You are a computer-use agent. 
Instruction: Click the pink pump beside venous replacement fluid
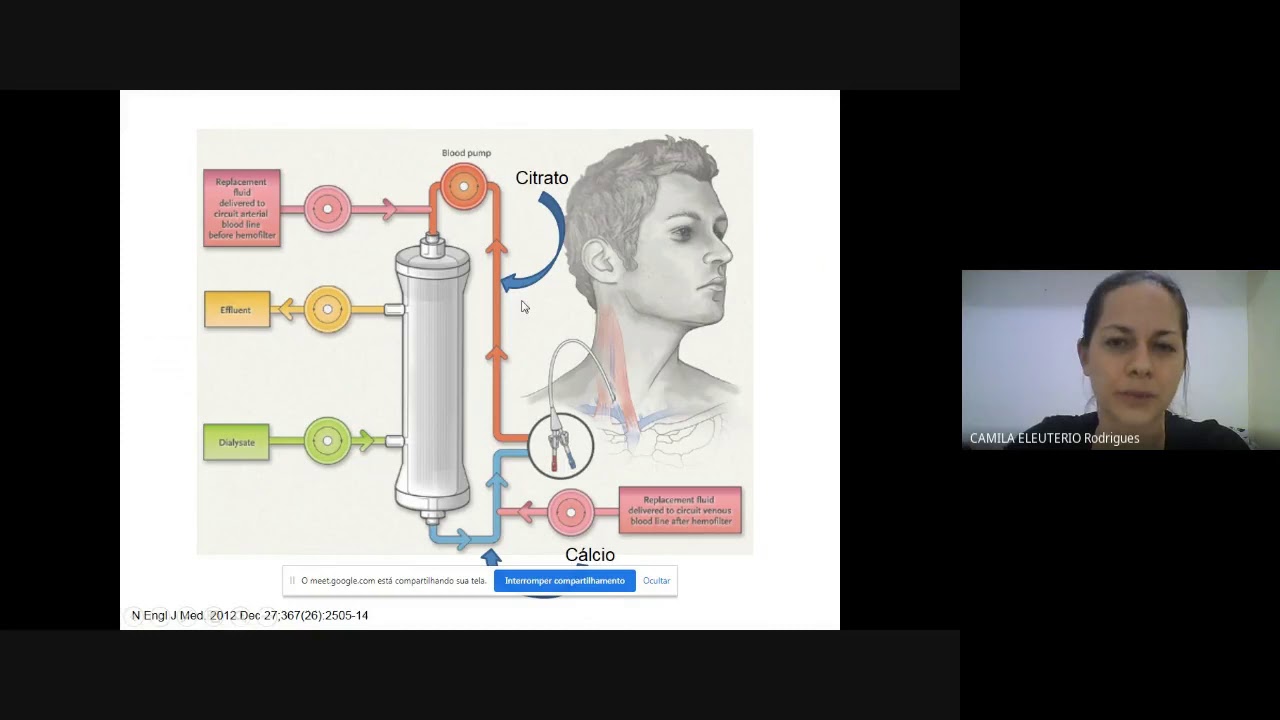[570, 512]
